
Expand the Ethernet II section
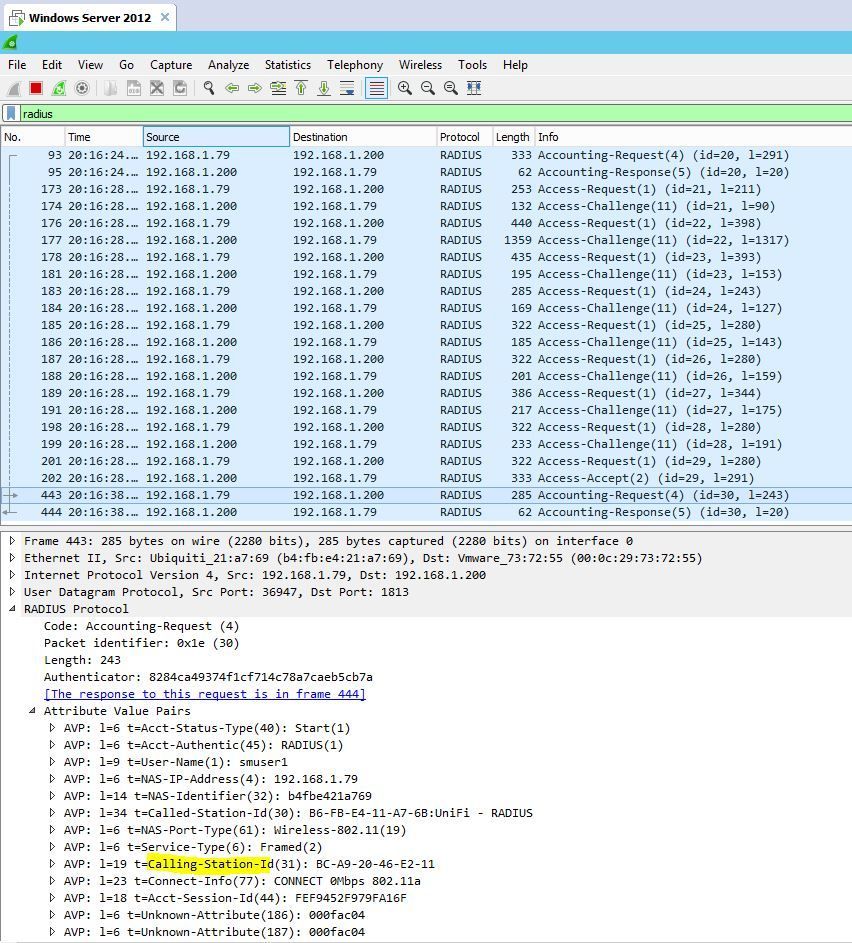(x=12, y=558)
